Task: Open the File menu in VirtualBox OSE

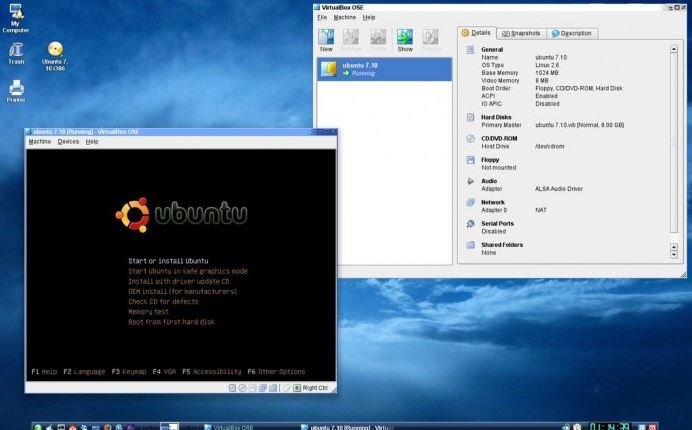Action: [x=322, y=17]
